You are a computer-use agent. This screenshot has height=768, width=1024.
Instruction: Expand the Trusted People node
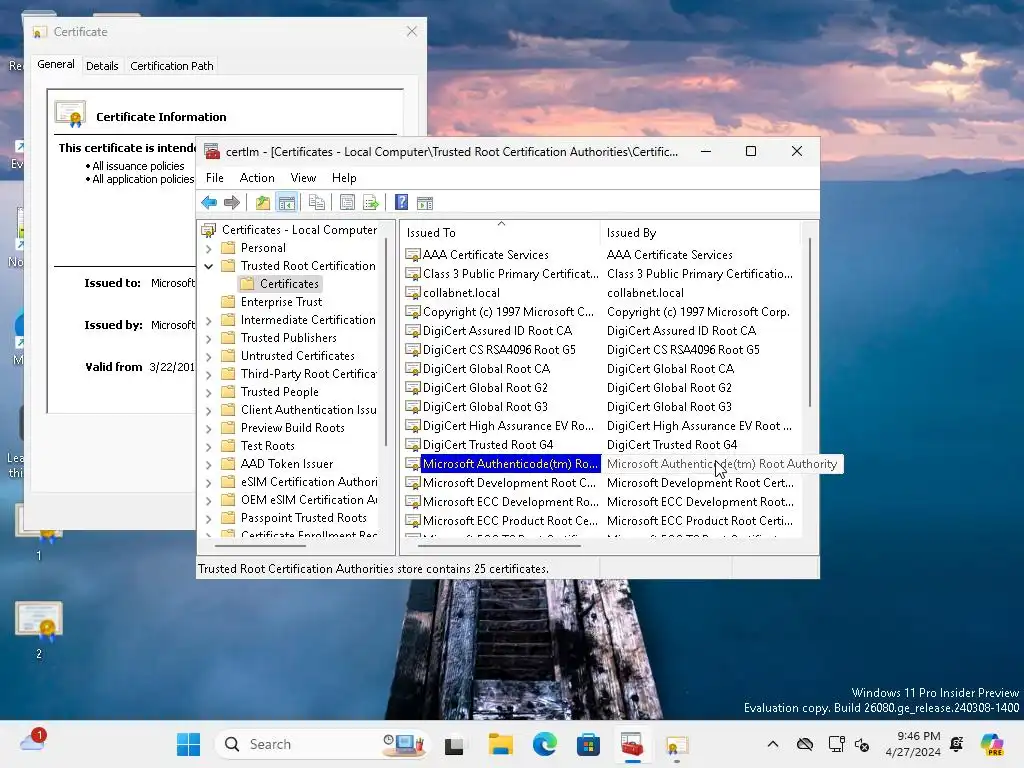tap(208, 392)
